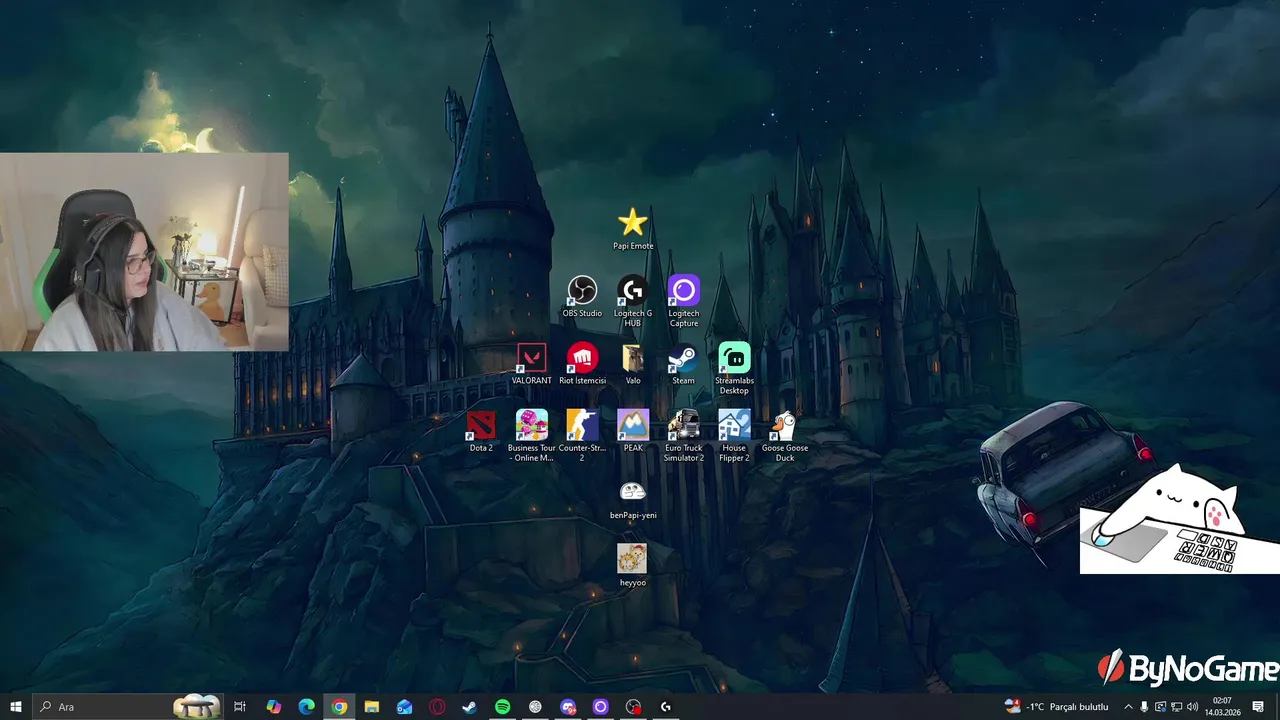Switch to Google Chrome in the taskbar
The width and height of the screenshot is (1280, 720).
(340, 707)
